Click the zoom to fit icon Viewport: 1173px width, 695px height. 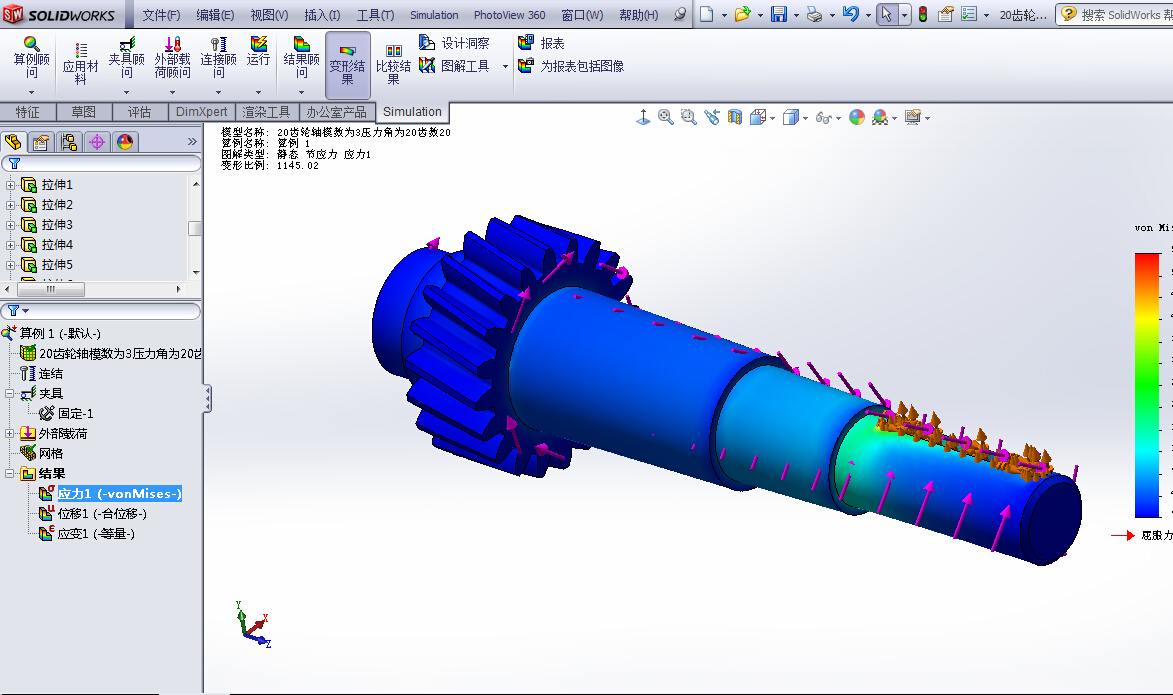click(665, 117)
